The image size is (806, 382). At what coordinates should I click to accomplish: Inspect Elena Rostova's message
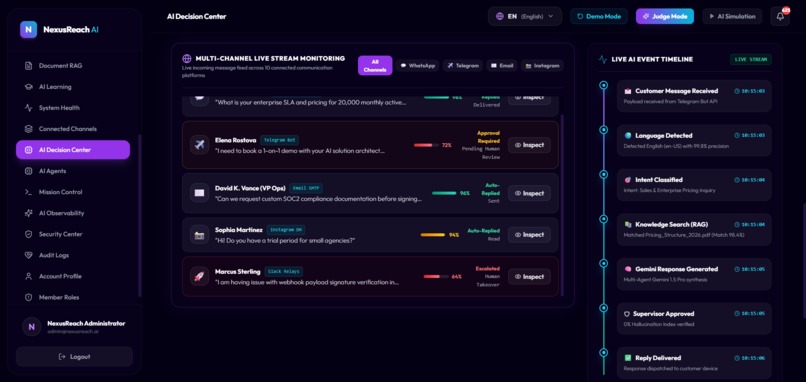[529, 145]
